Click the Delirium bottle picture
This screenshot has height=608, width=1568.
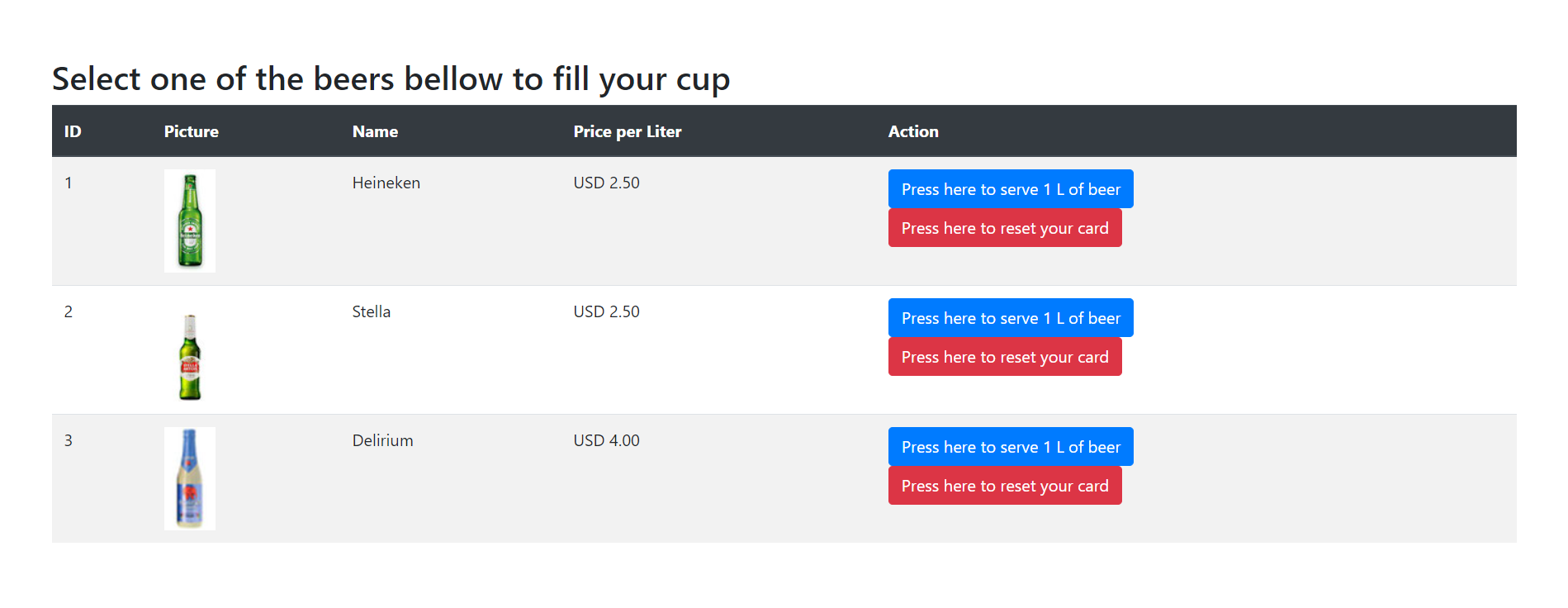click(x=190, y=478)
